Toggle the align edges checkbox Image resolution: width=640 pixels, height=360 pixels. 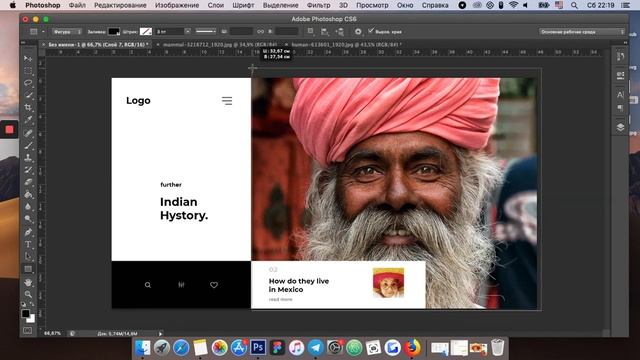[x=371, y=31]
